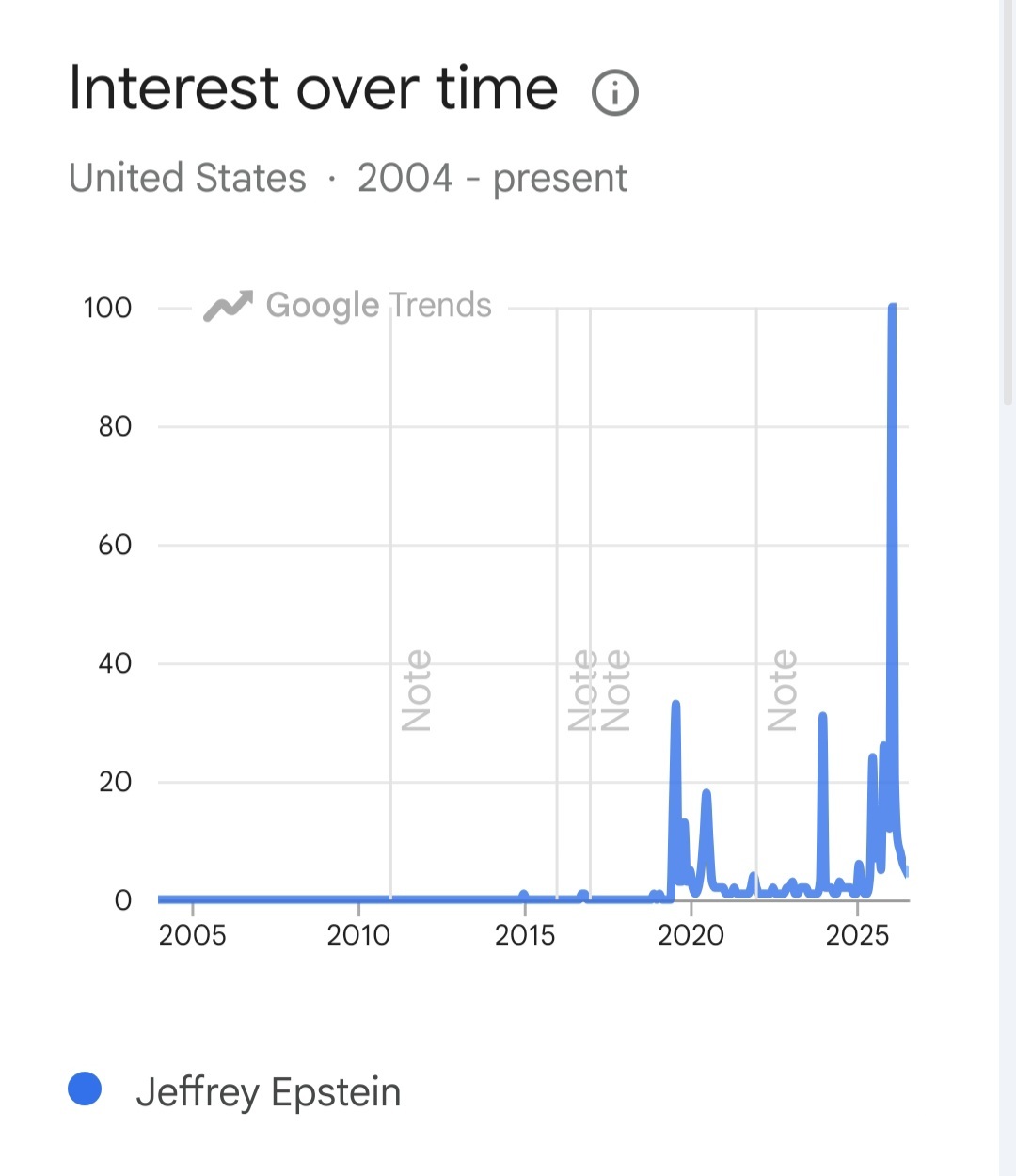Screen dimensions: 1016x1176
Task: Click the Jeffrey Epstein legend label
Action: click(268, 1092)
